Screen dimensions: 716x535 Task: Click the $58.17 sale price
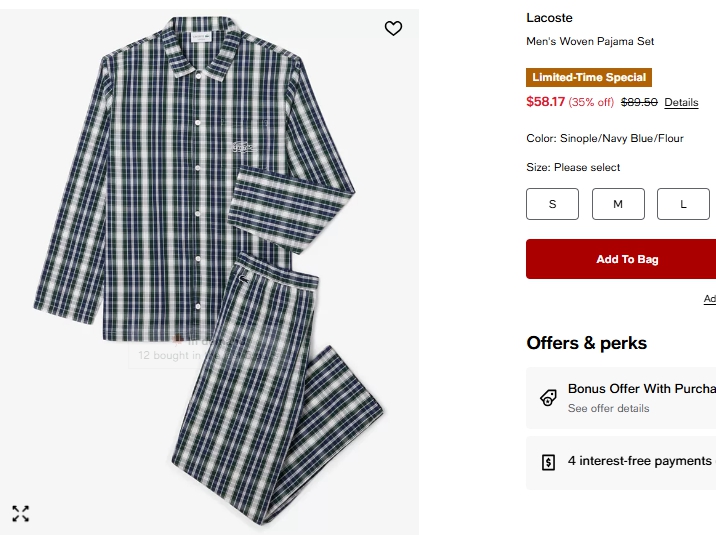(x=545, y=102)
